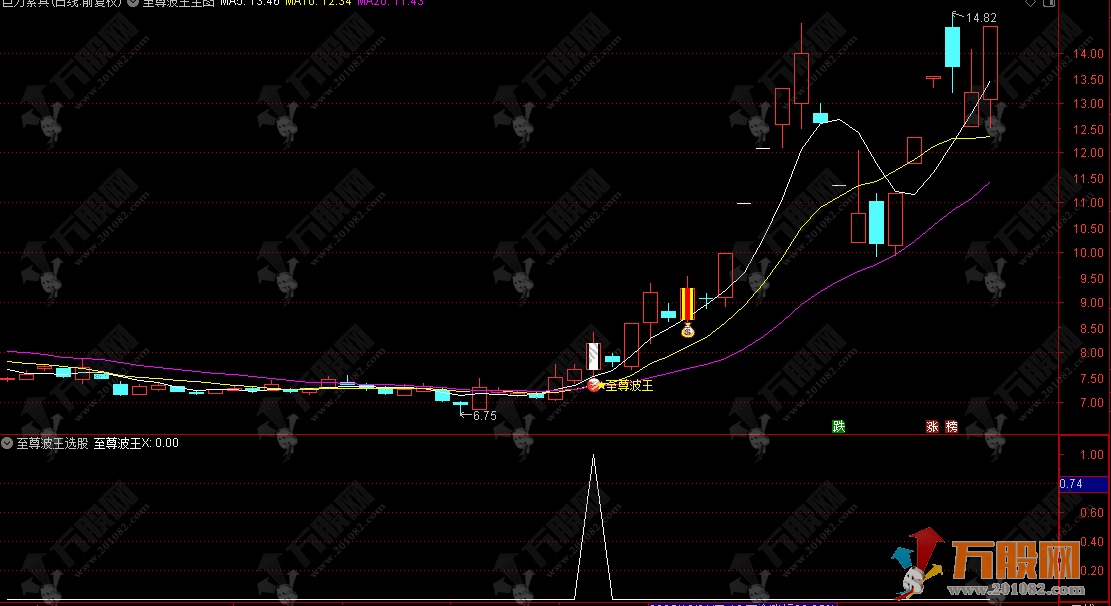This screenshot has height=606, width=1111.
Task: Click the red 榜 tag
Action: point(952,426)
